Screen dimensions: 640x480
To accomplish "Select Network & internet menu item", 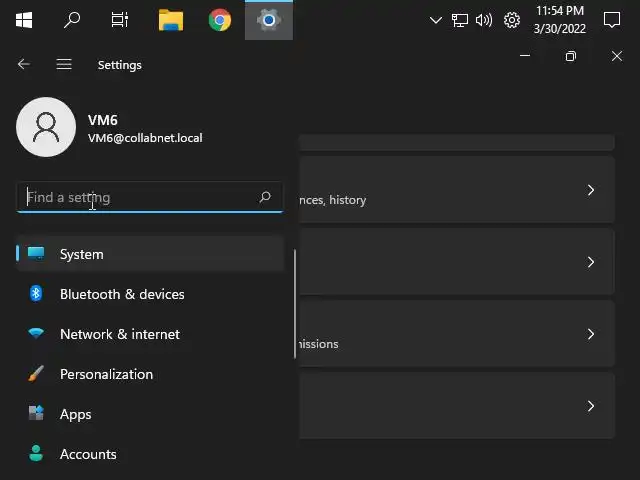I will coord(120,334).
